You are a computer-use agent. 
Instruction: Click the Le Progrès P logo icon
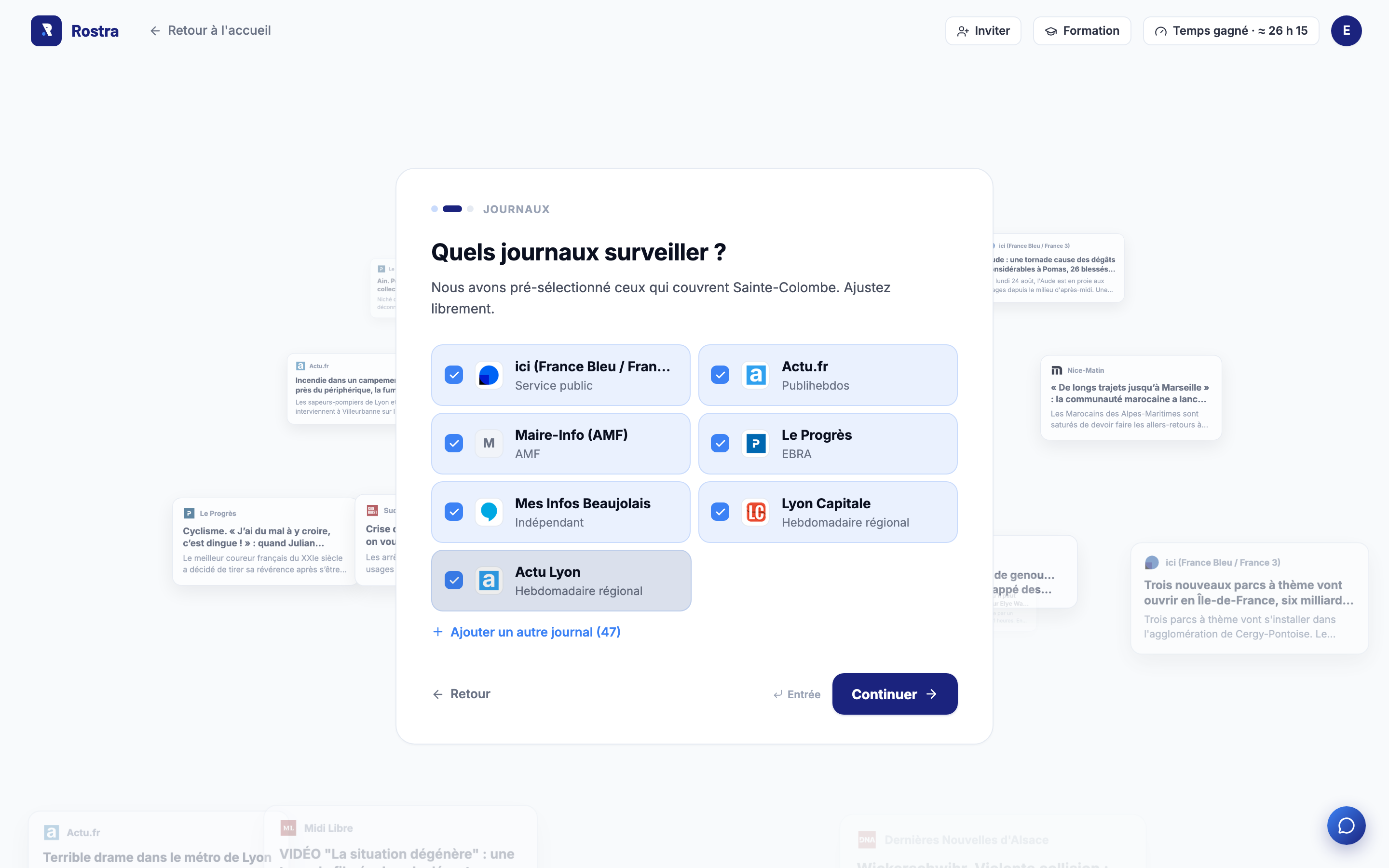point(755,444)
